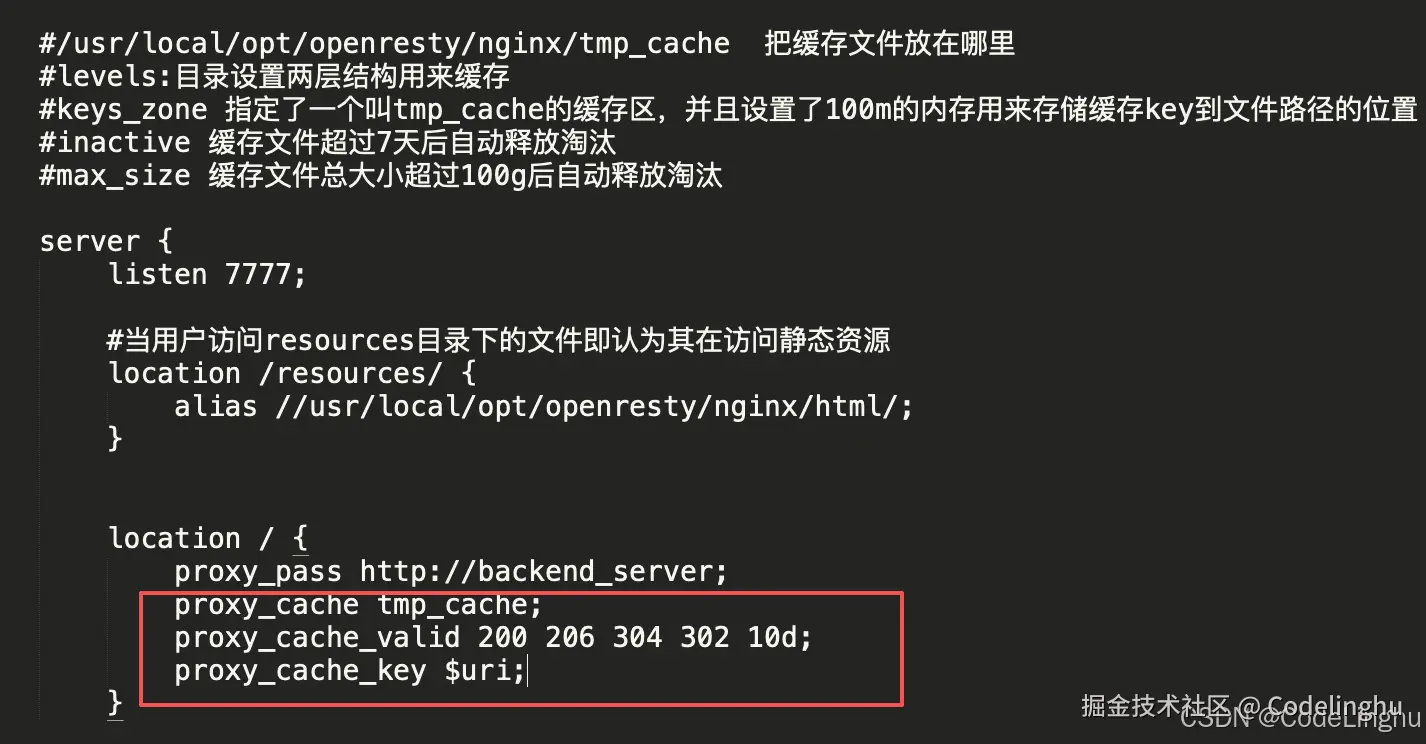Click the "location /resources/ {" line
Viewport: 1426px width, 744px height.
click(291, 373)
